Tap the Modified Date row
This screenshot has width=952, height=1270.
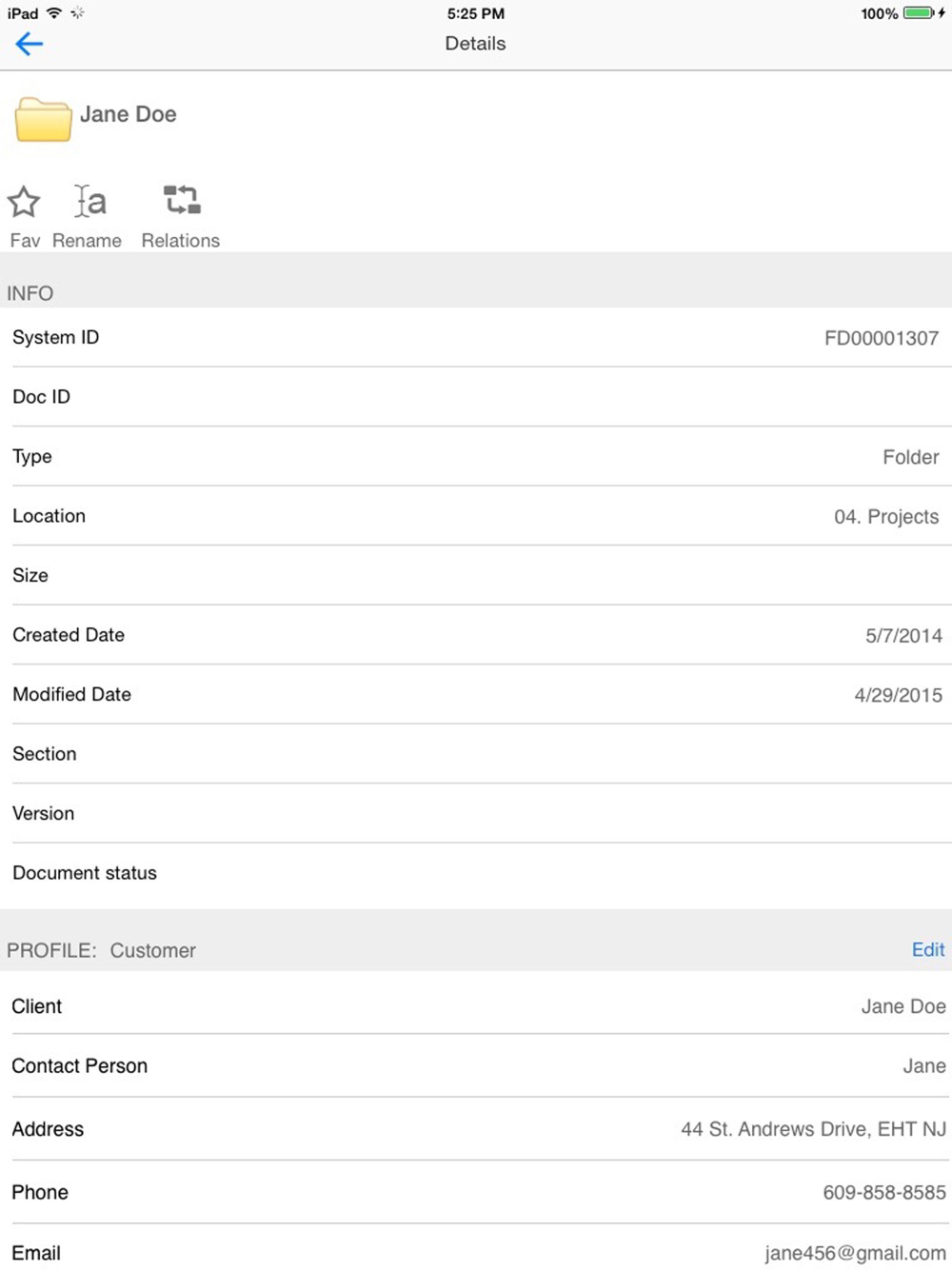tap(476, 695)
